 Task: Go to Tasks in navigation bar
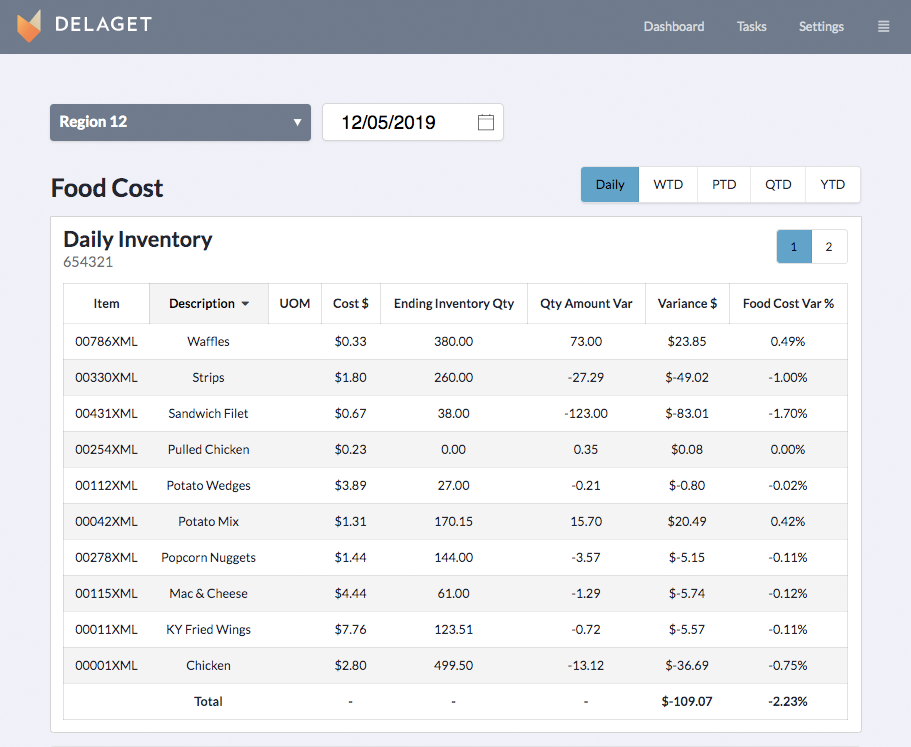click(x=751, y=27)
